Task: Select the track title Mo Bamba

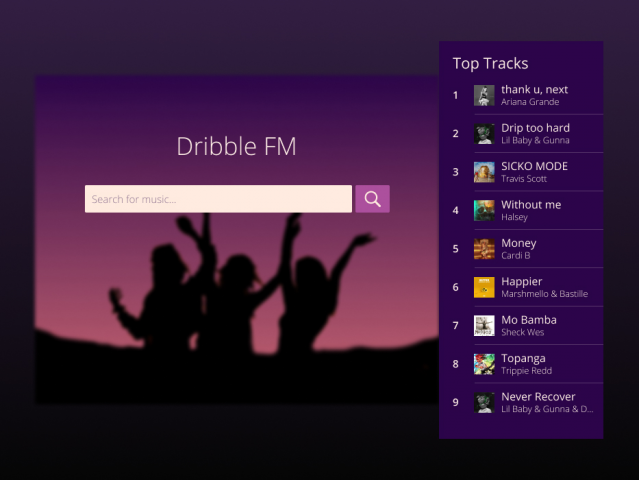Action: [x=529, y=320]
